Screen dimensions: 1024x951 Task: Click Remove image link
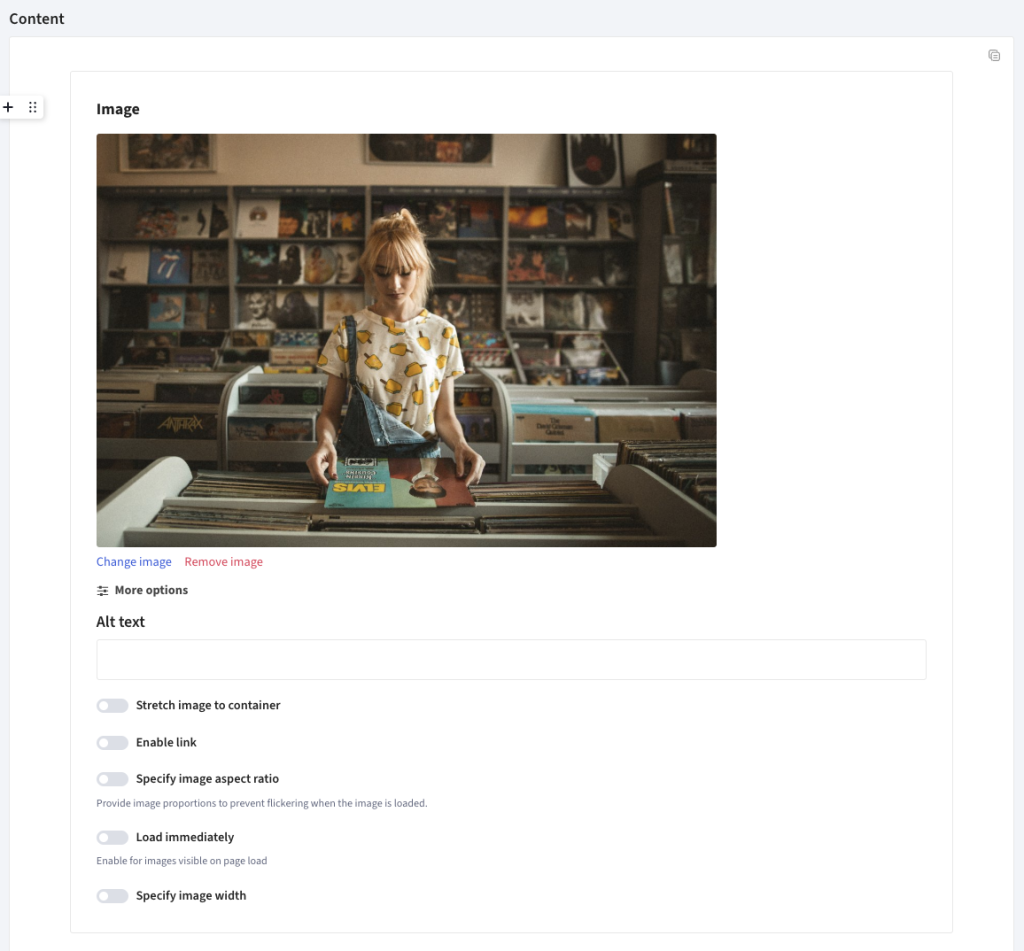(223, 562)
